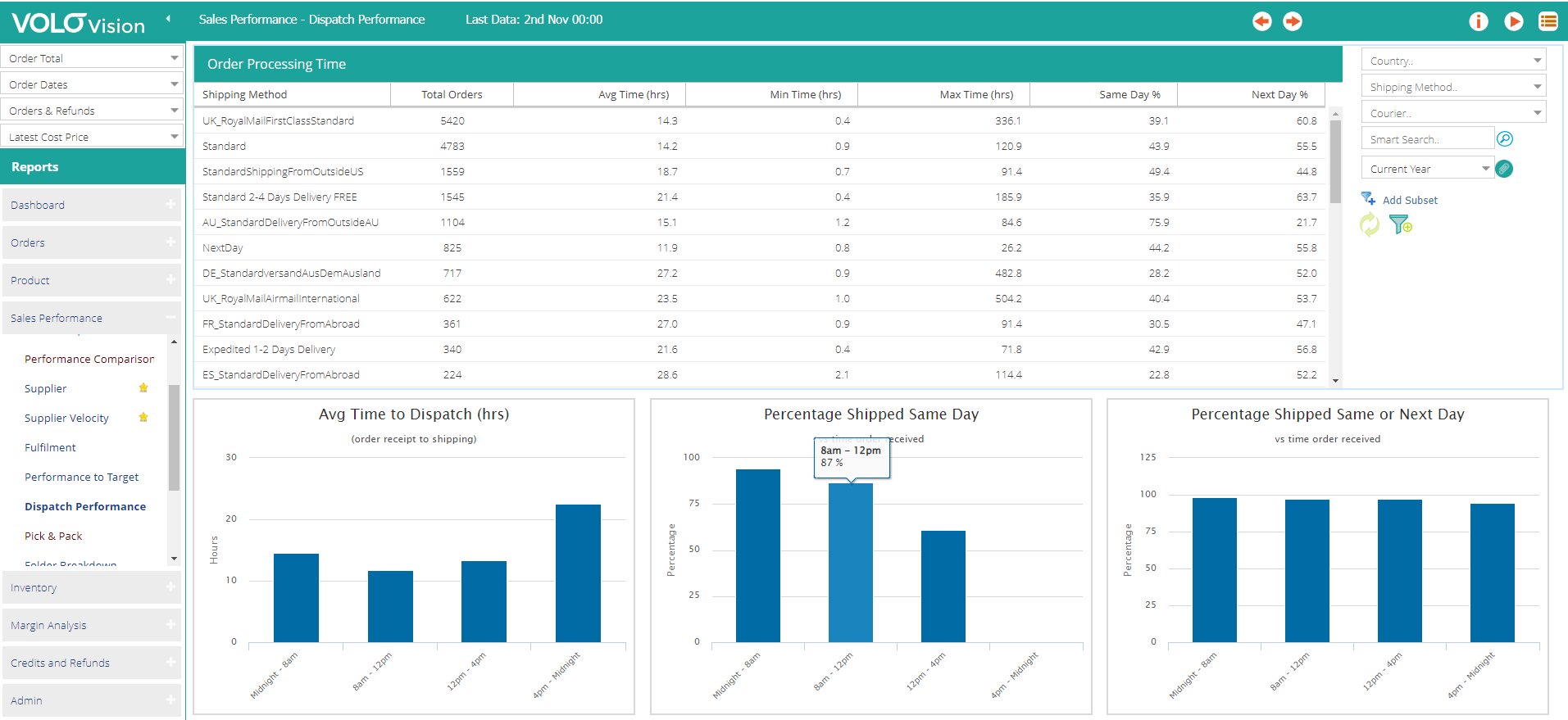Viewport: 1568px width, 720px height.
Task: Click the Smart Search magnifier icon
Action: [x=1505, y=139]
